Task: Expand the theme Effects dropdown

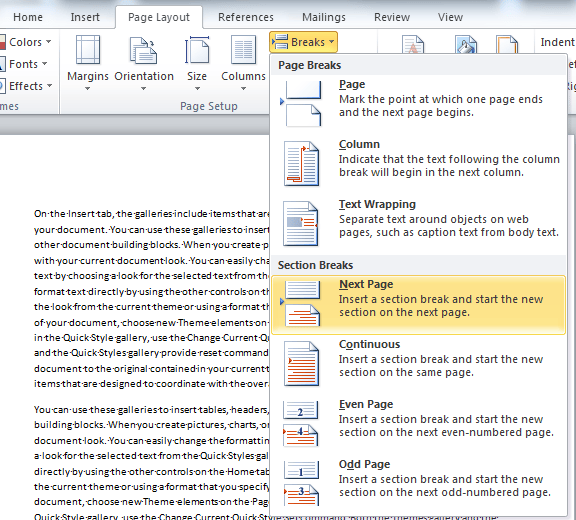Action: 50,86
